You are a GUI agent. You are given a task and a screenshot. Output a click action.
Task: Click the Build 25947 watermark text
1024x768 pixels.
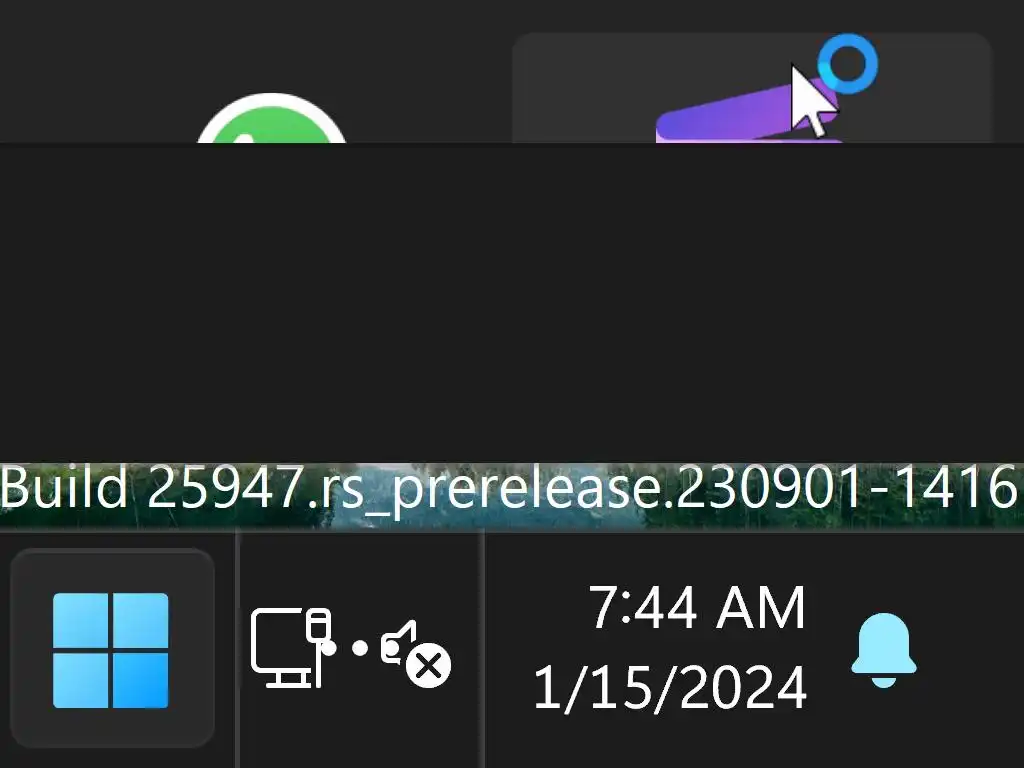pos(152,488)
